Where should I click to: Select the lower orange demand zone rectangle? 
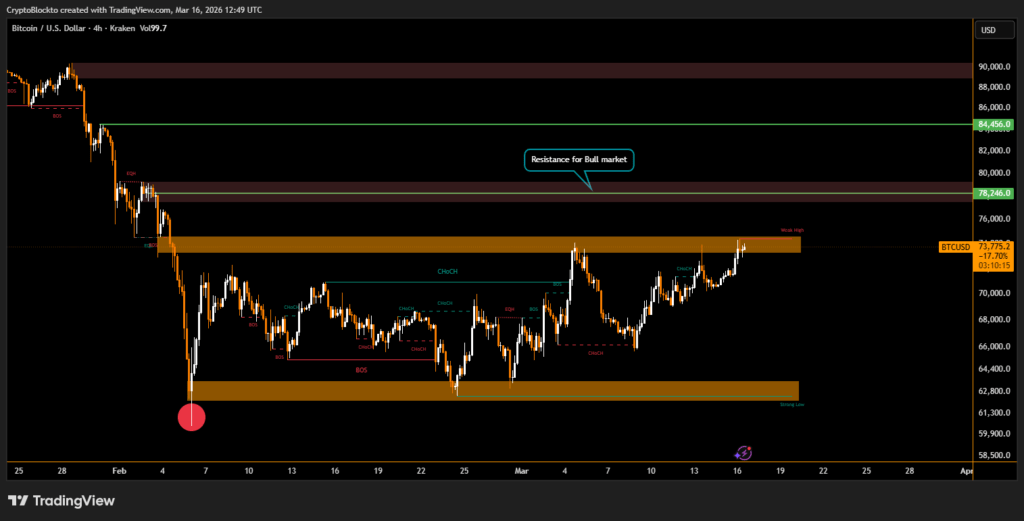(x=495, y=390)
